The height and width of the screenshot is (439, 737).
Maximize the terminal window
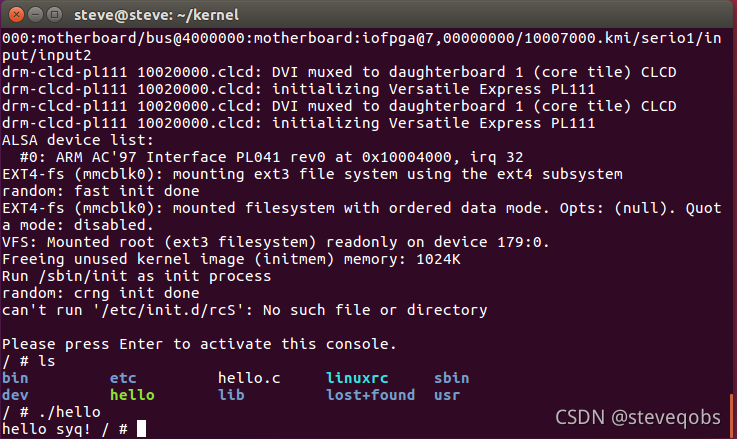55,15
